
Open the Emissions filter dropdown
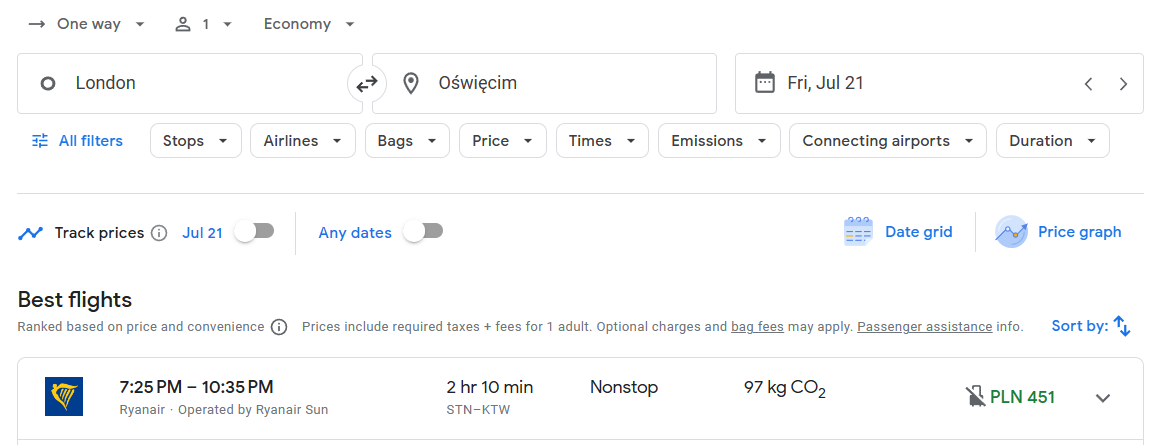click(719, 141)
